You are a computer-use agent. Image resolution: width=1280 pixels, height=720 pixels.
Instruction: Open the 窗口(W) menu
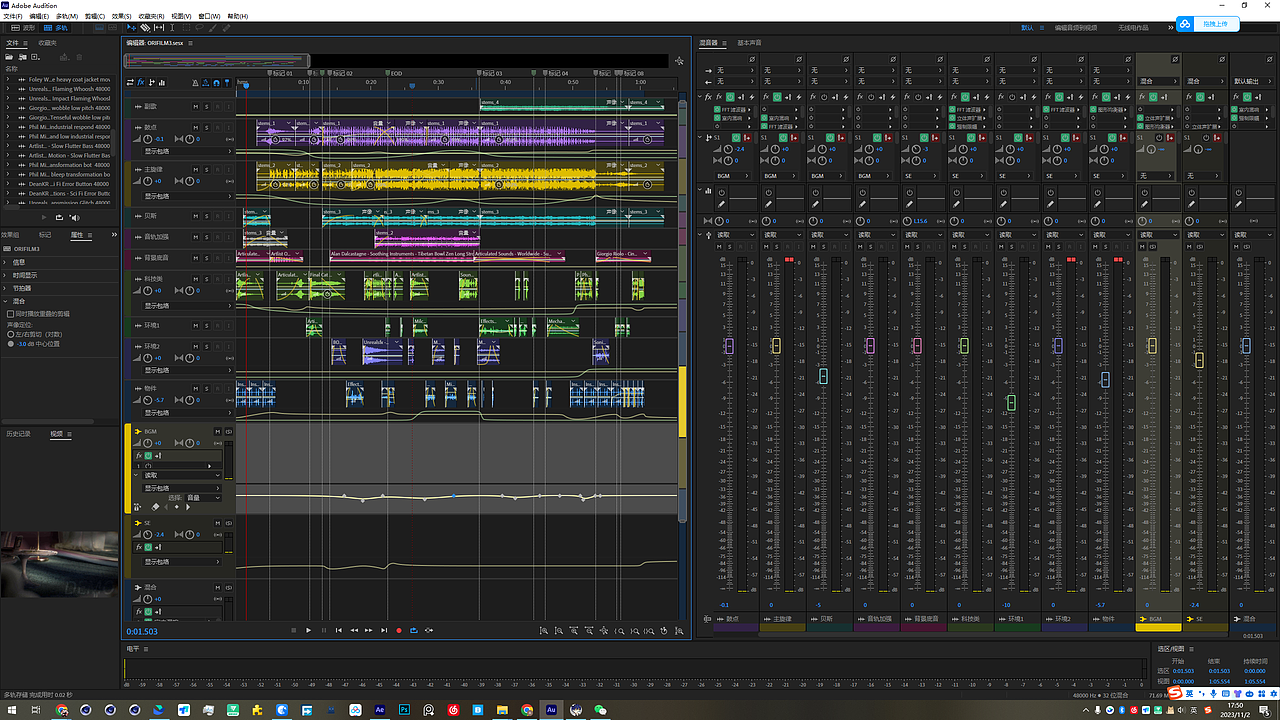click(x=210, y=17)
